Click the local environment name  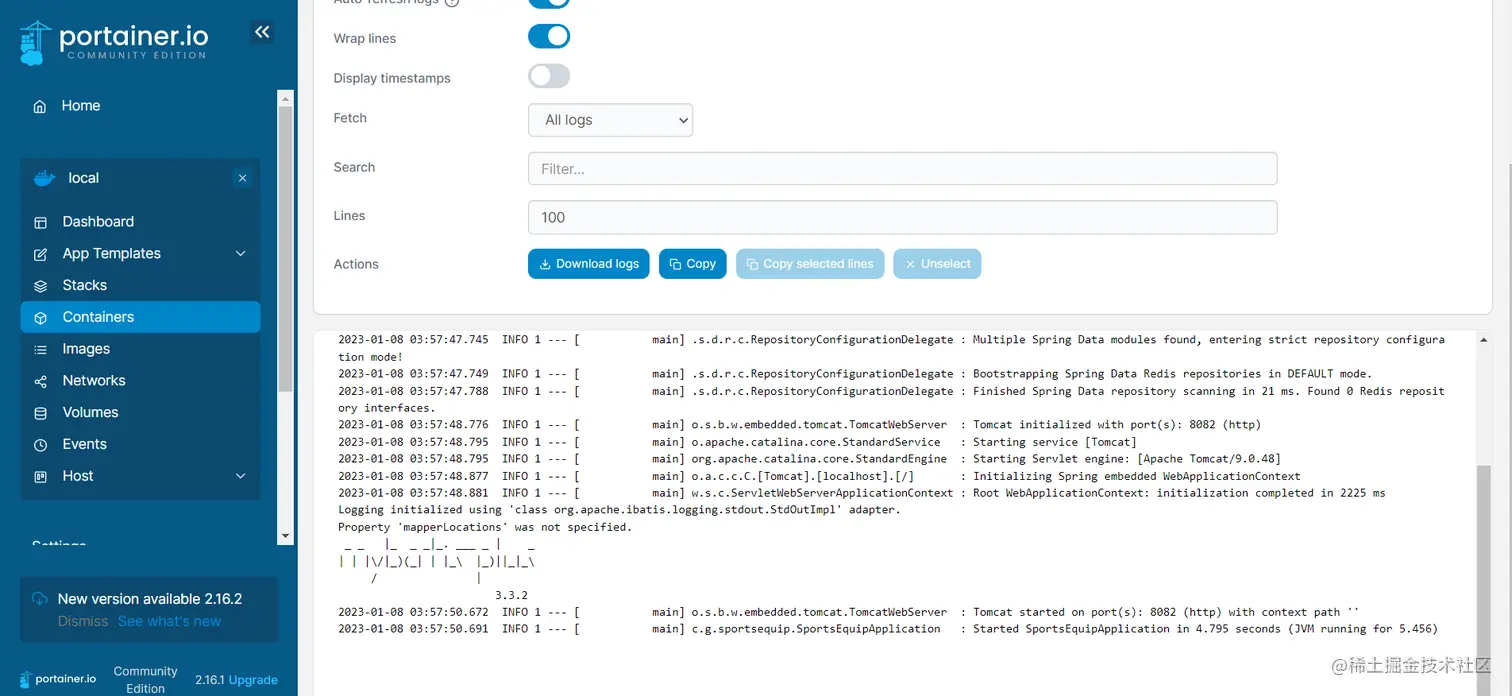pos(84,178)
